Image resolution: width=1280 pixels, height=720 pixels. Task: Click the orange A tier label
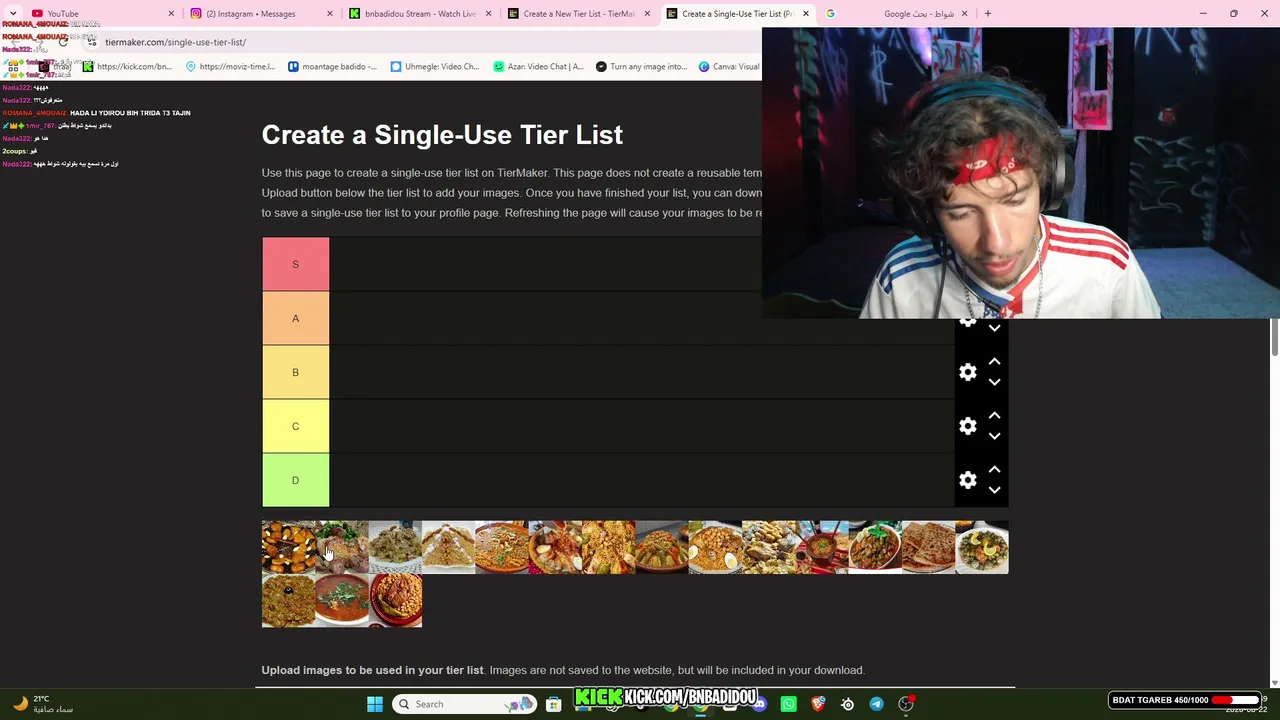pyautogui.click(x=295, y=318)
